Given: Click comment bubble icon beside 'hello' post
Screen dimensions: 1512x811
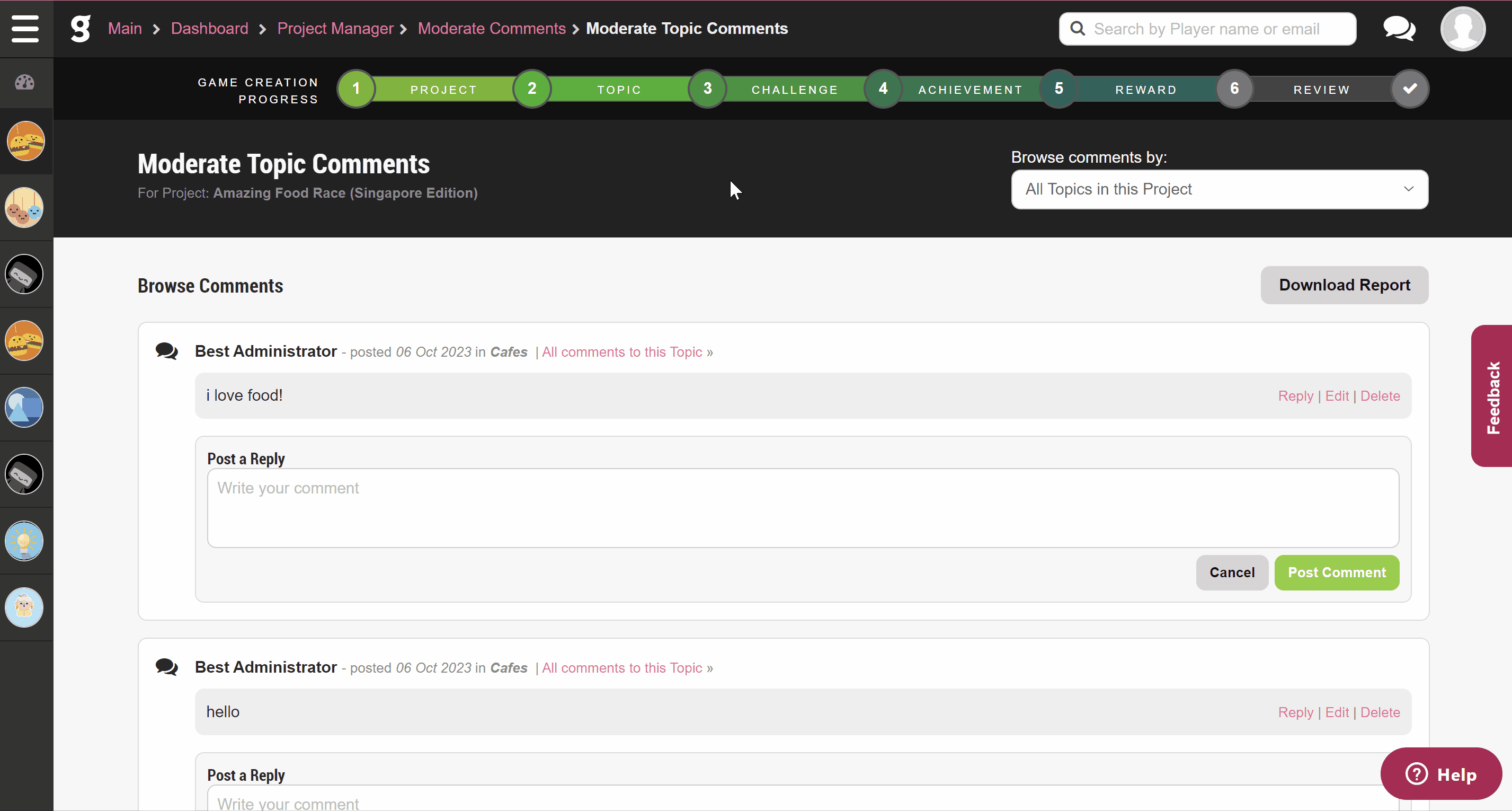Looking at the screenshot, I should pos(167,667).
